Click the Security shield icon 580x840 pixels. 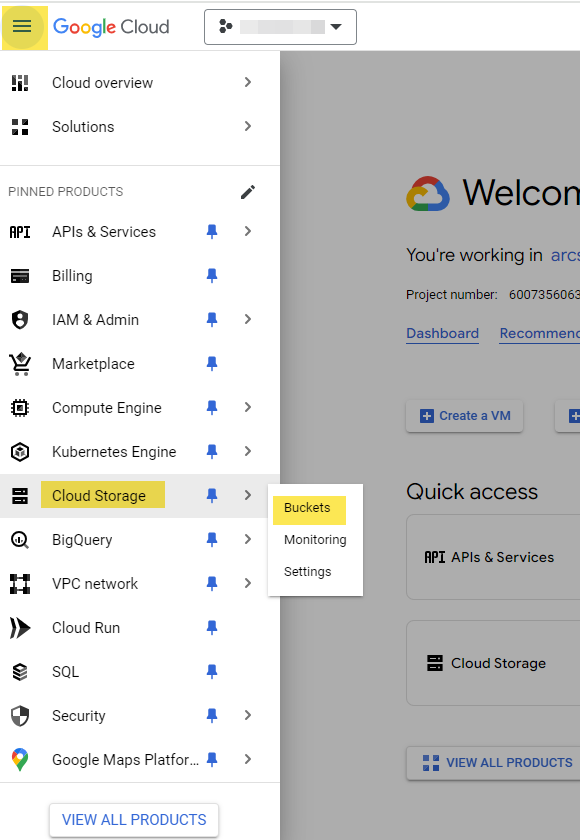[20, 716]
